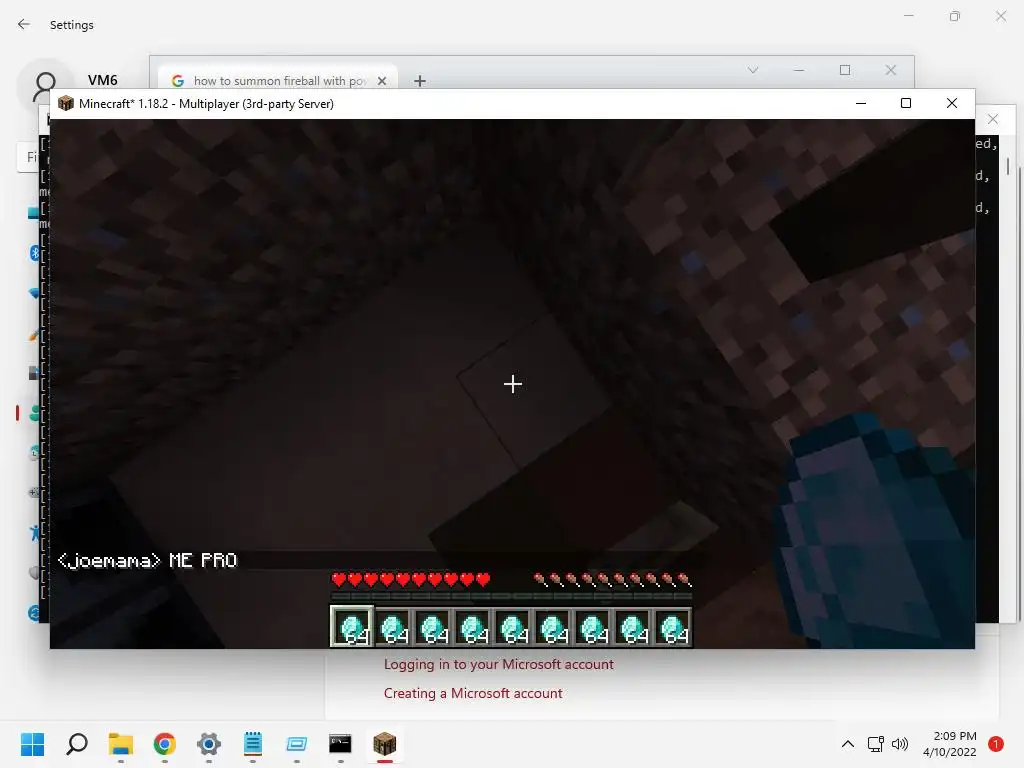Click the Minecraft hunger bar
This screenshot has height=768, width=1024.
coord(612,579)
